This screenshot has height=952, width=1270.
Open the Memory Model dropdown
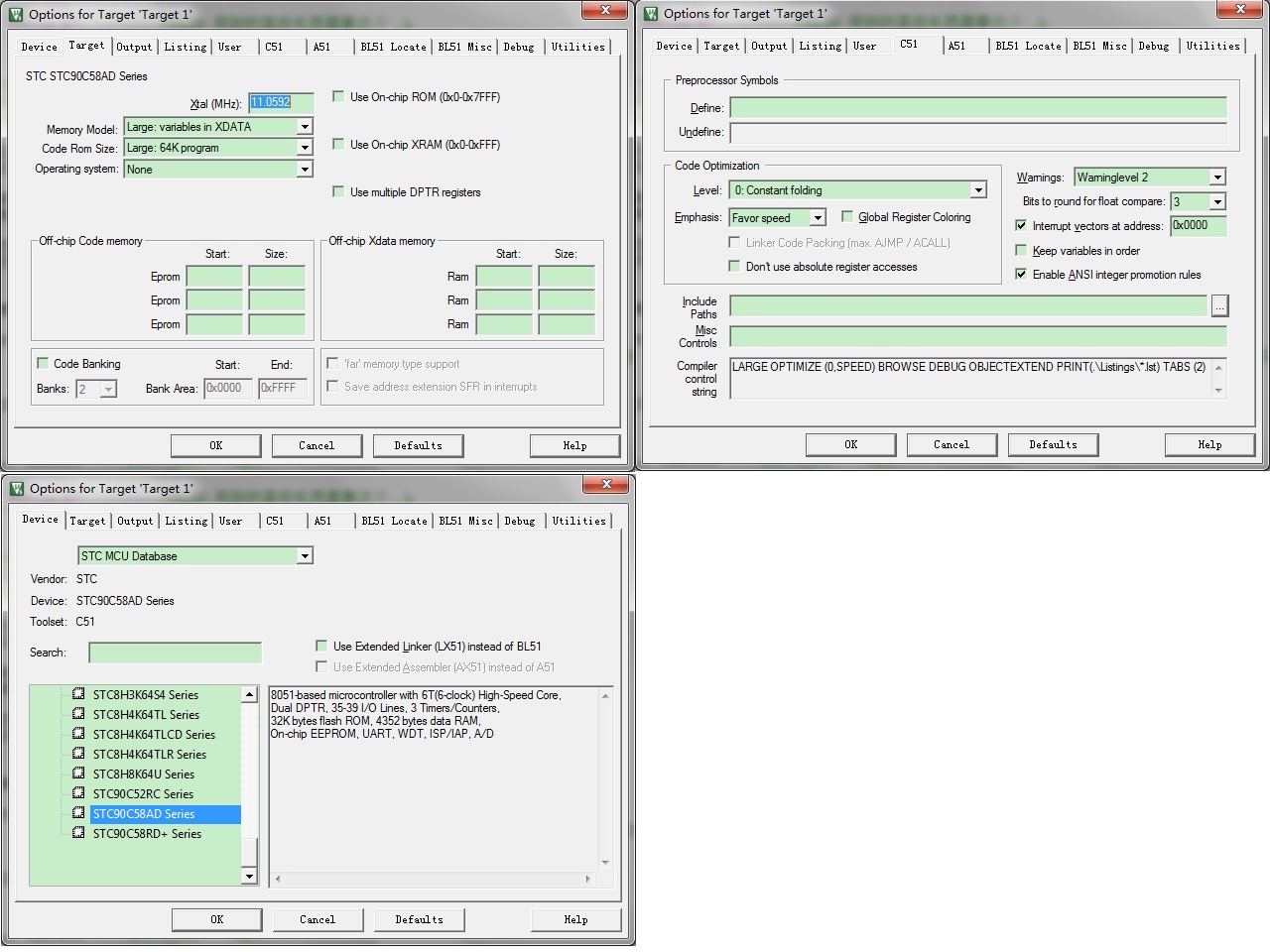pos(306,127)
